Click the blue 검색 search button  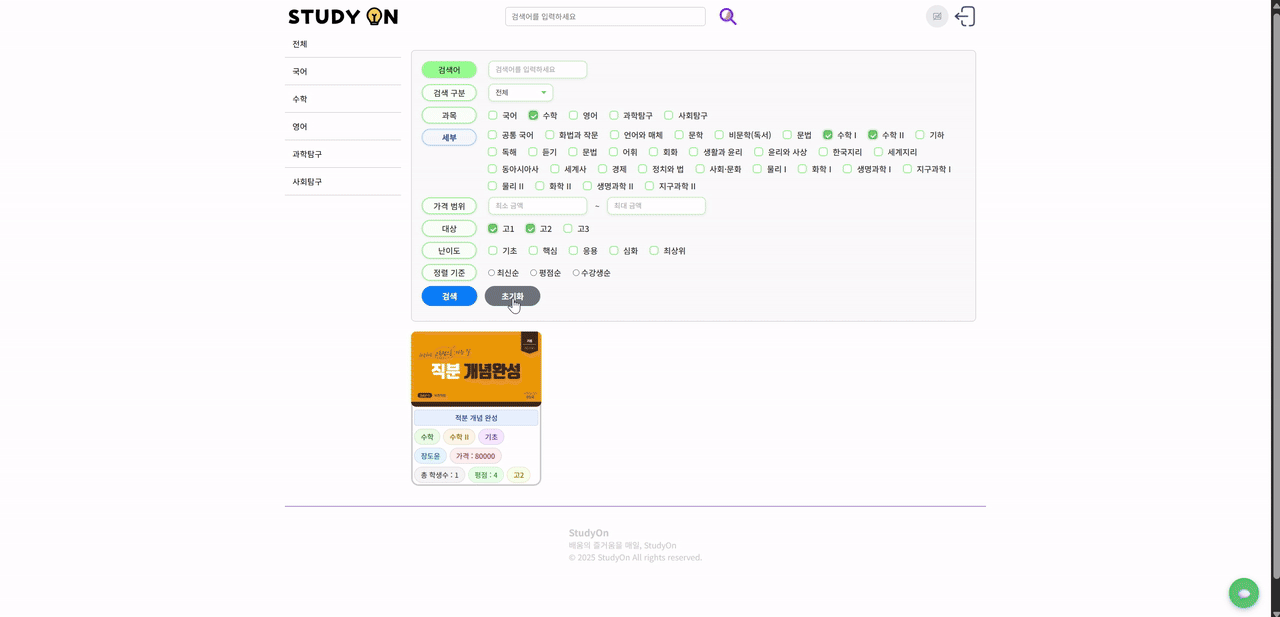click(449, 296)
